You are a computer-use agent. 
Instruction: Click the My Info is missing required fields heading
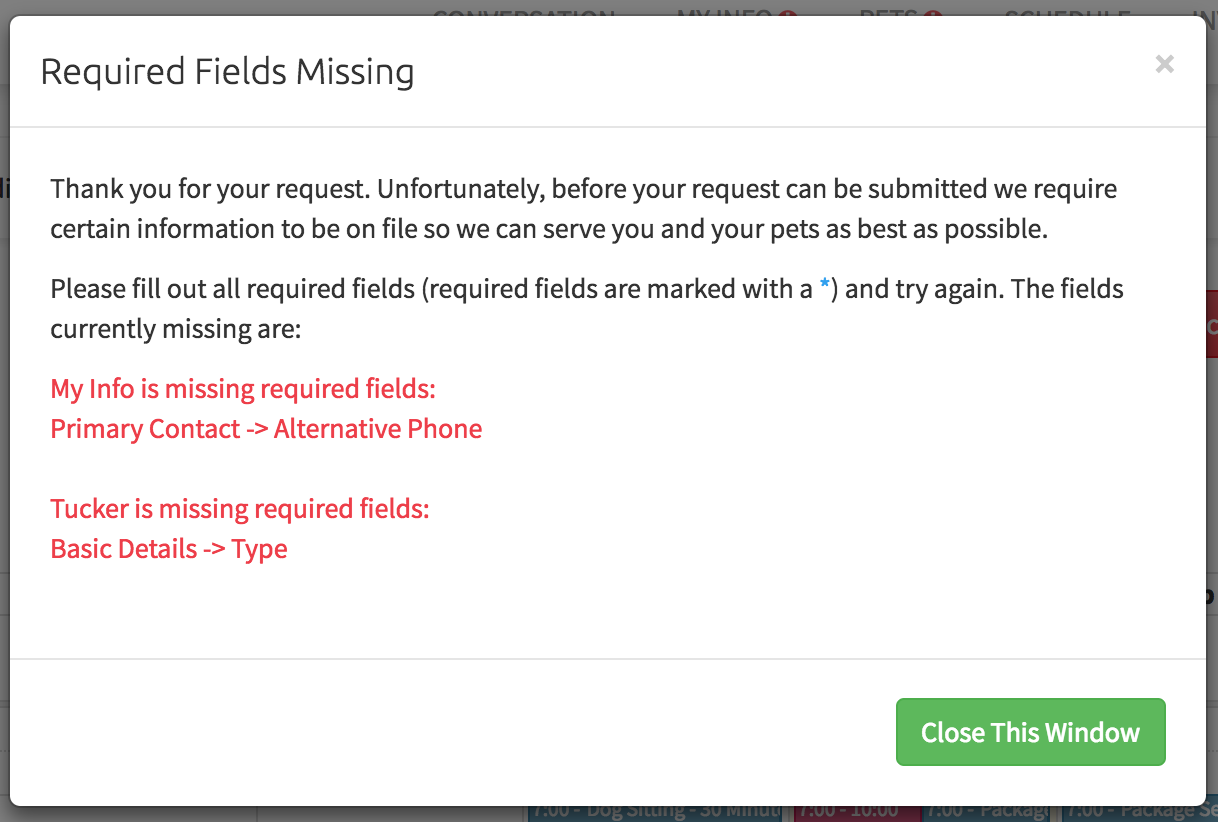tap(243, 389)
